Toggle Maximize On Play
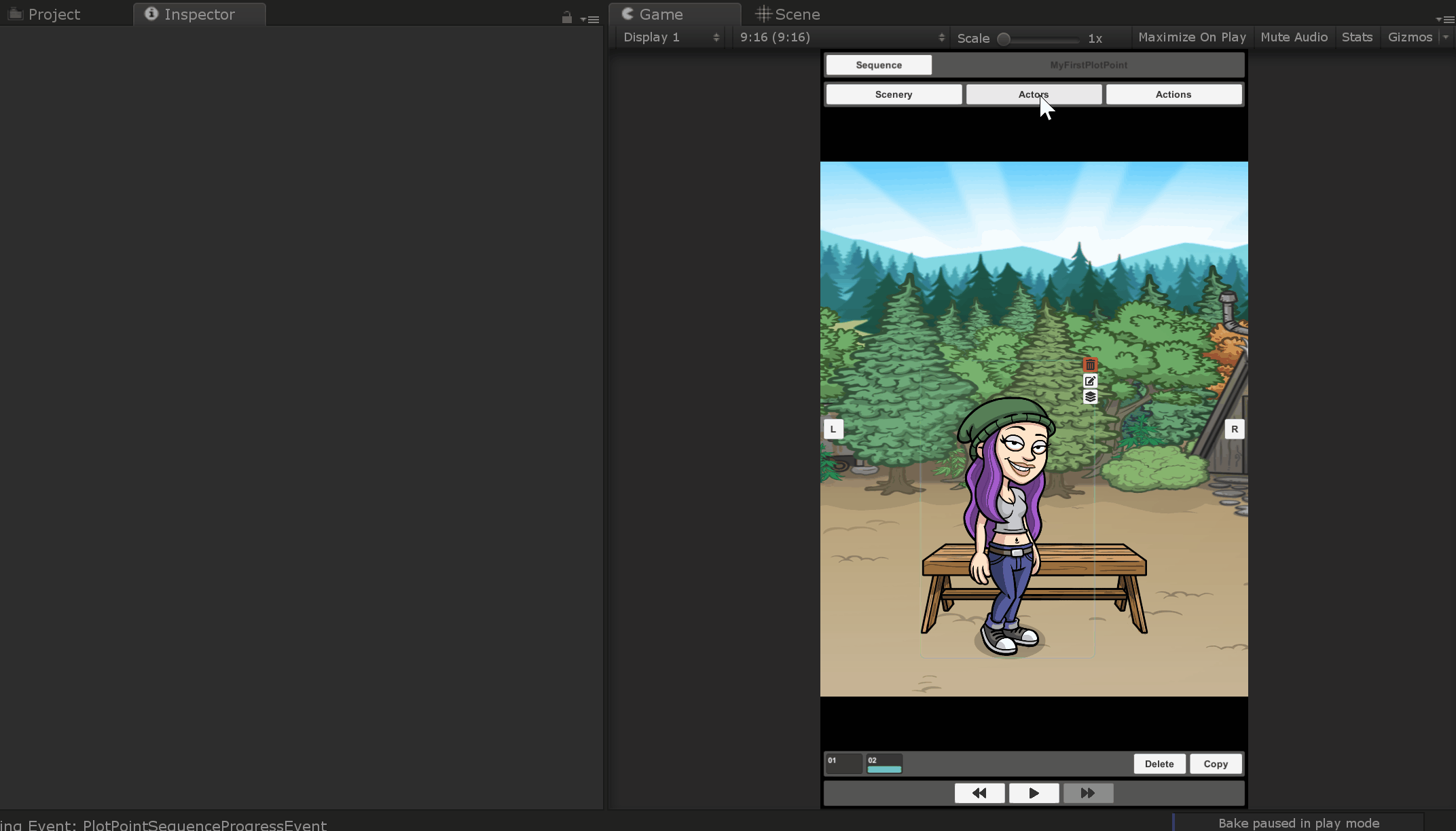This screenshot has width=1456, height=831. 1192,37
